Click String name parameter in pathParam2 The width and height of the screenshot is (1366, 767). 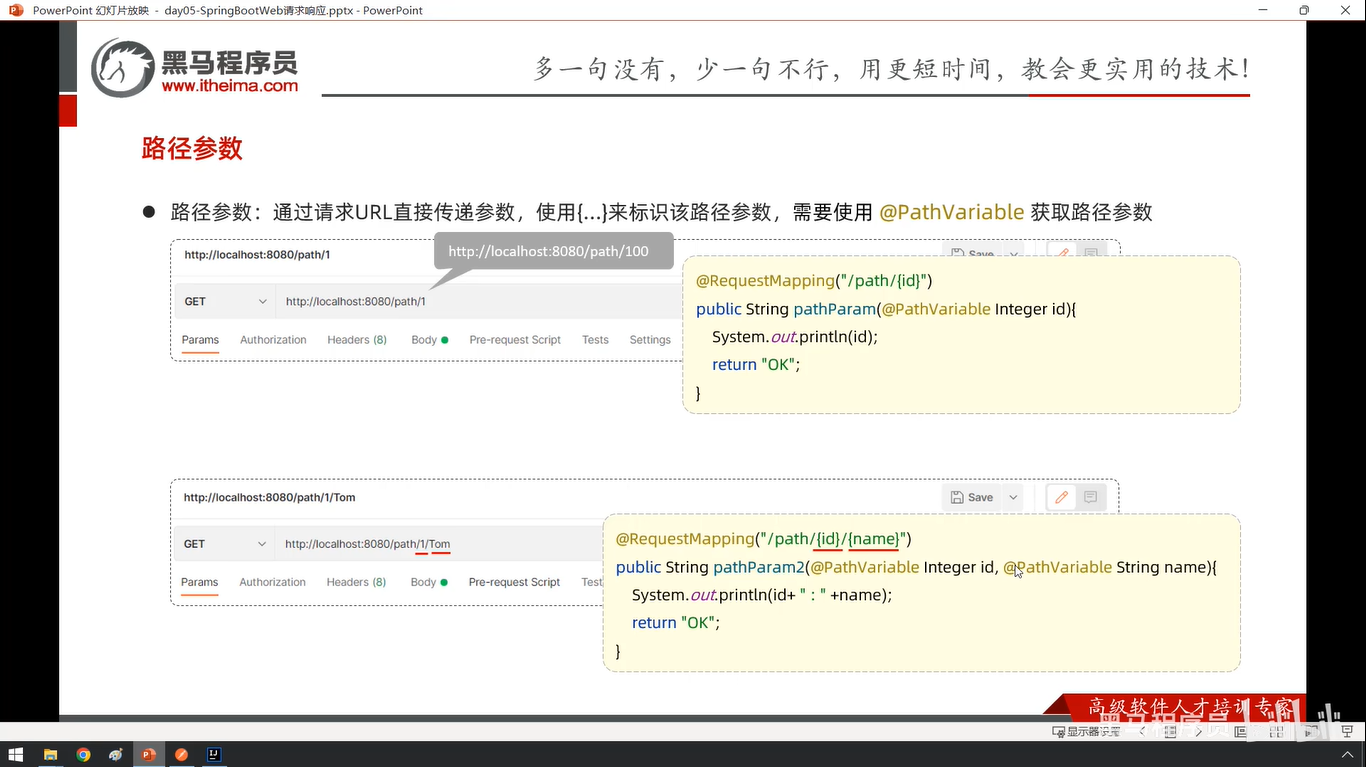pos(1161,567)
